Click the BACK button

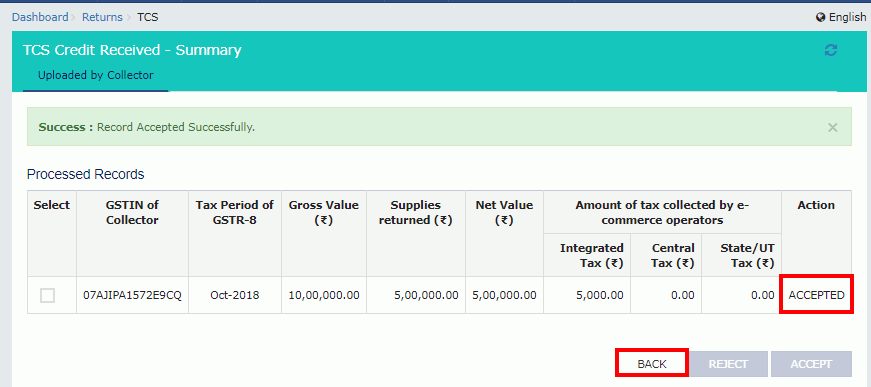[x=652, y=364]
